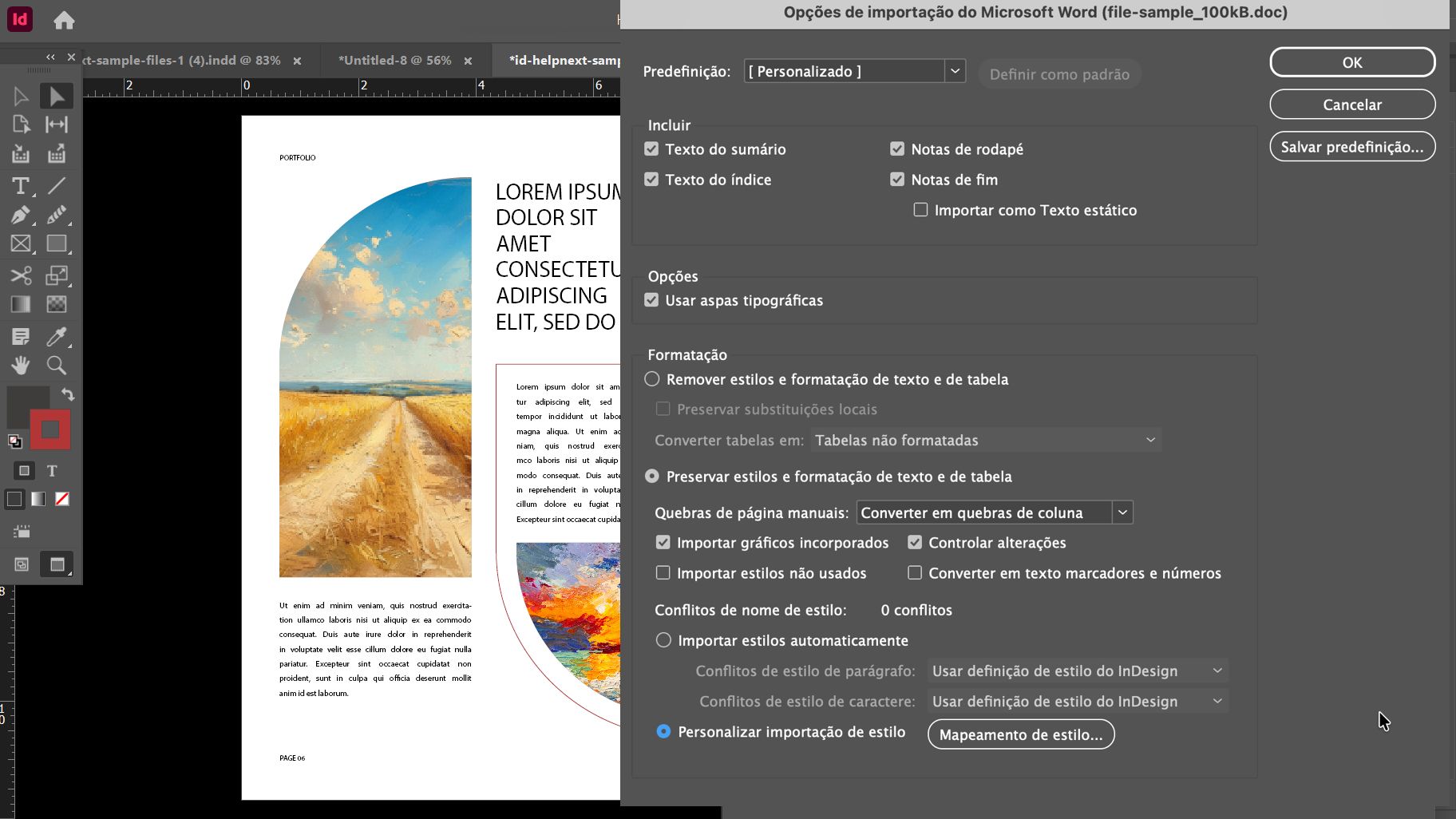The width and height of the screenshot is (1456, 819).
Task: Open Quebras de página manuais dropdown
Action: [x=995, y=512]
